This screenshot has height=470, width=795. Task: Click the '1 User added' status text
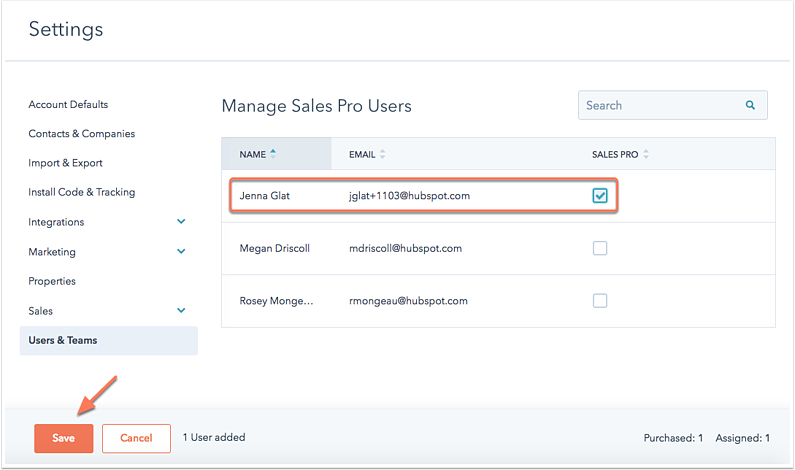pyautogui.click(x=214, y=437)
